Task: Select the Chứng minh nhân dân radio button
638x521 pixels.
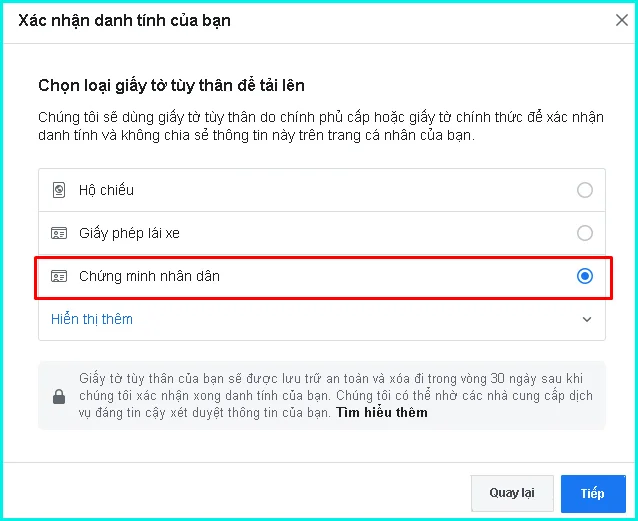Action: click(585, 276)
